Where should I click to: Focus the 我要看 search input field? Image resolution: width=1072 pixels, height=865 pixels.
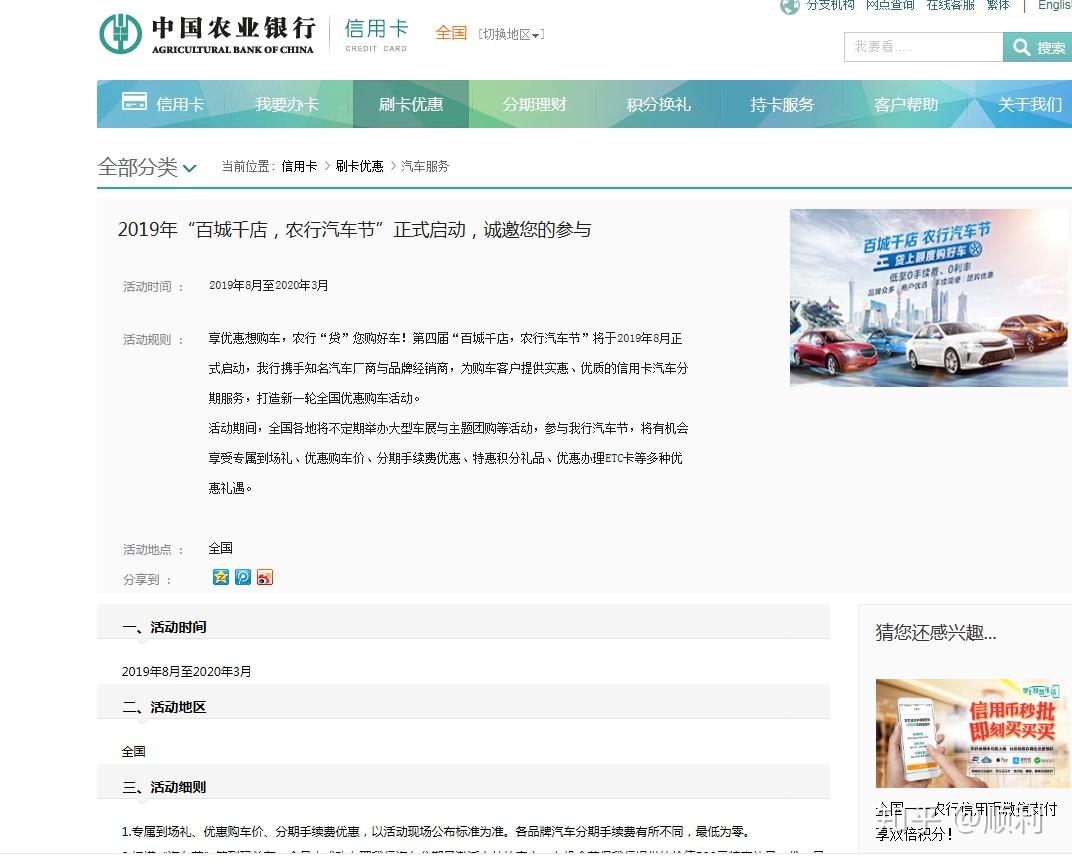coord(924,47)
